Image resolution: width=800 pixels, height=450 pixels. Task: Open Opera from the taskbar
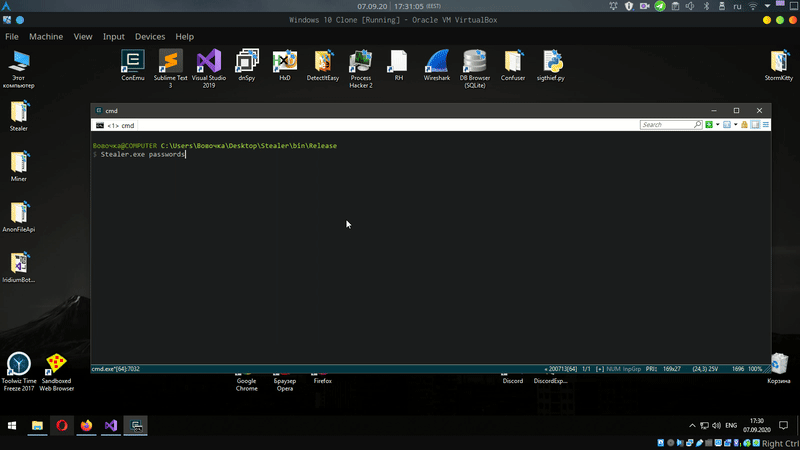(62, 426)
